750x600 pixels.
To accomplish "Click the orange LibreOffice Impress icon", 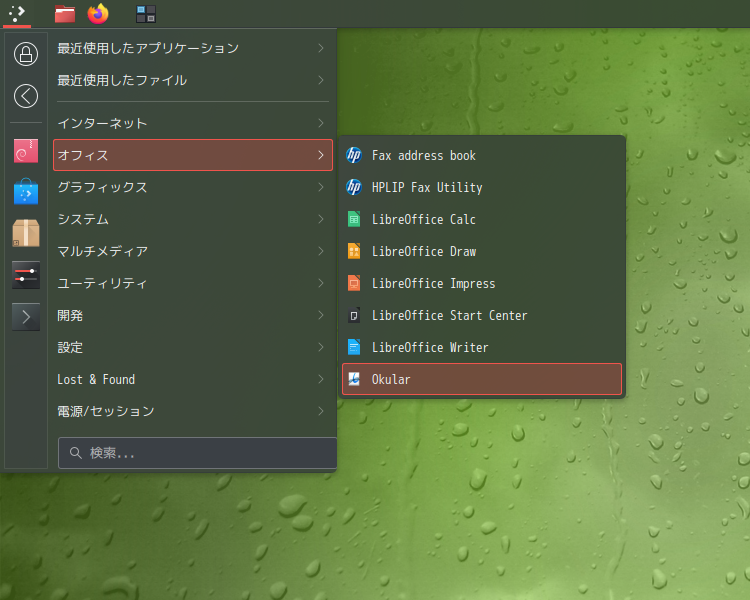I will coord(354,283).
